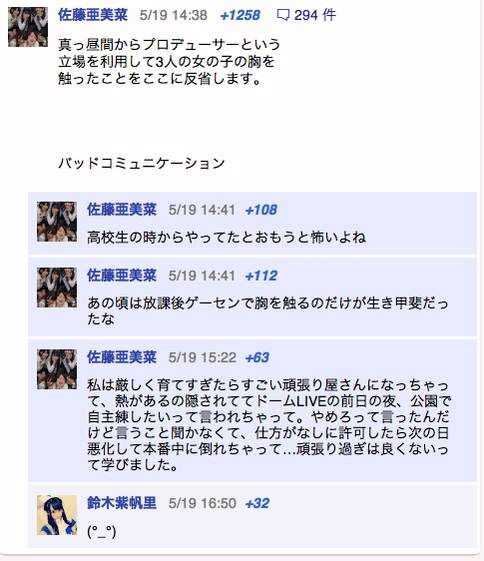Click the 5/19 15:22 comment timestamp
484x561 pixels.
coord(202,358)
